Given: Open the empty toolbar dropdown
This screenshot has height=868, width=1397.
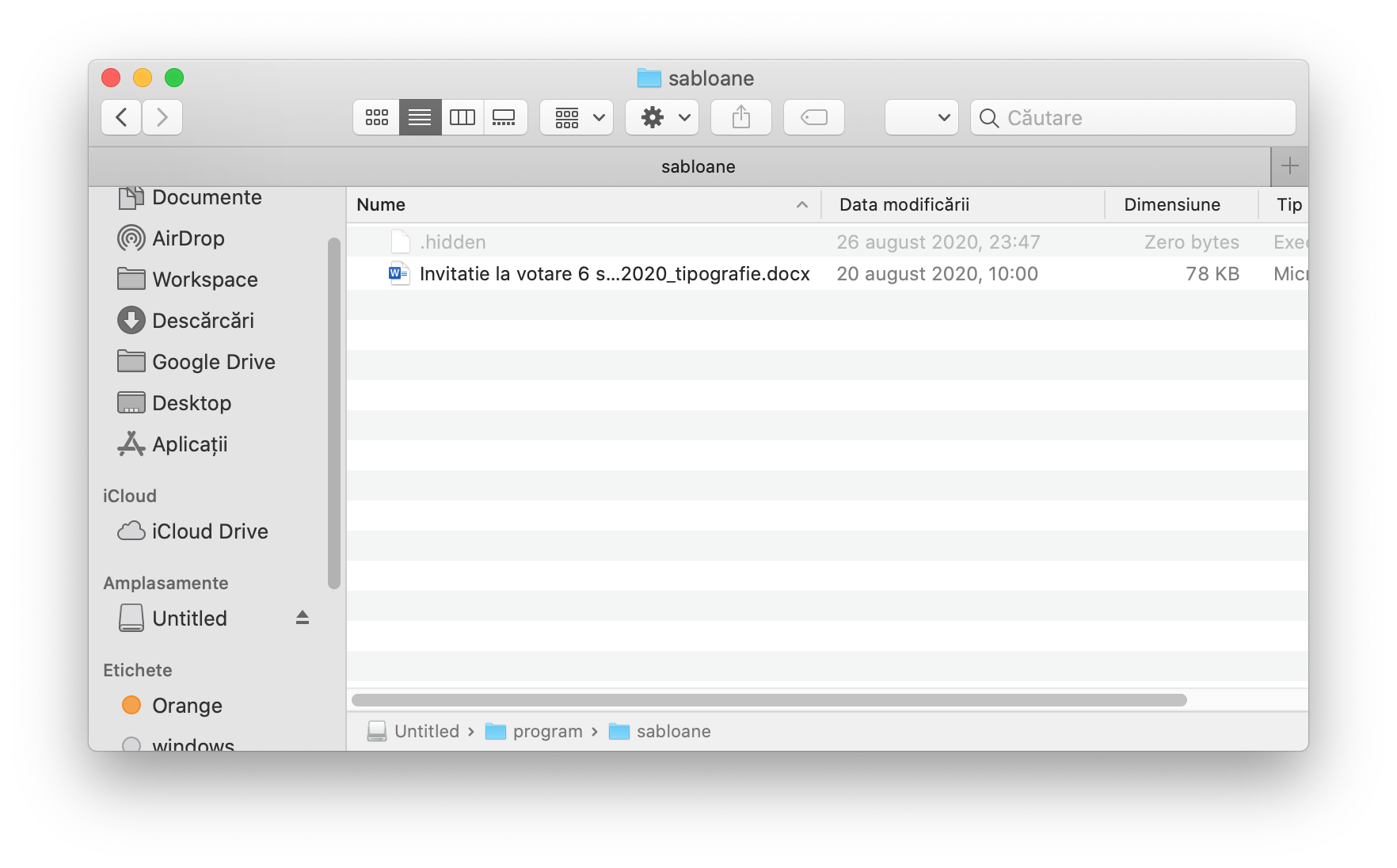Looking at the screenshot, I should (x=922, y=118).
